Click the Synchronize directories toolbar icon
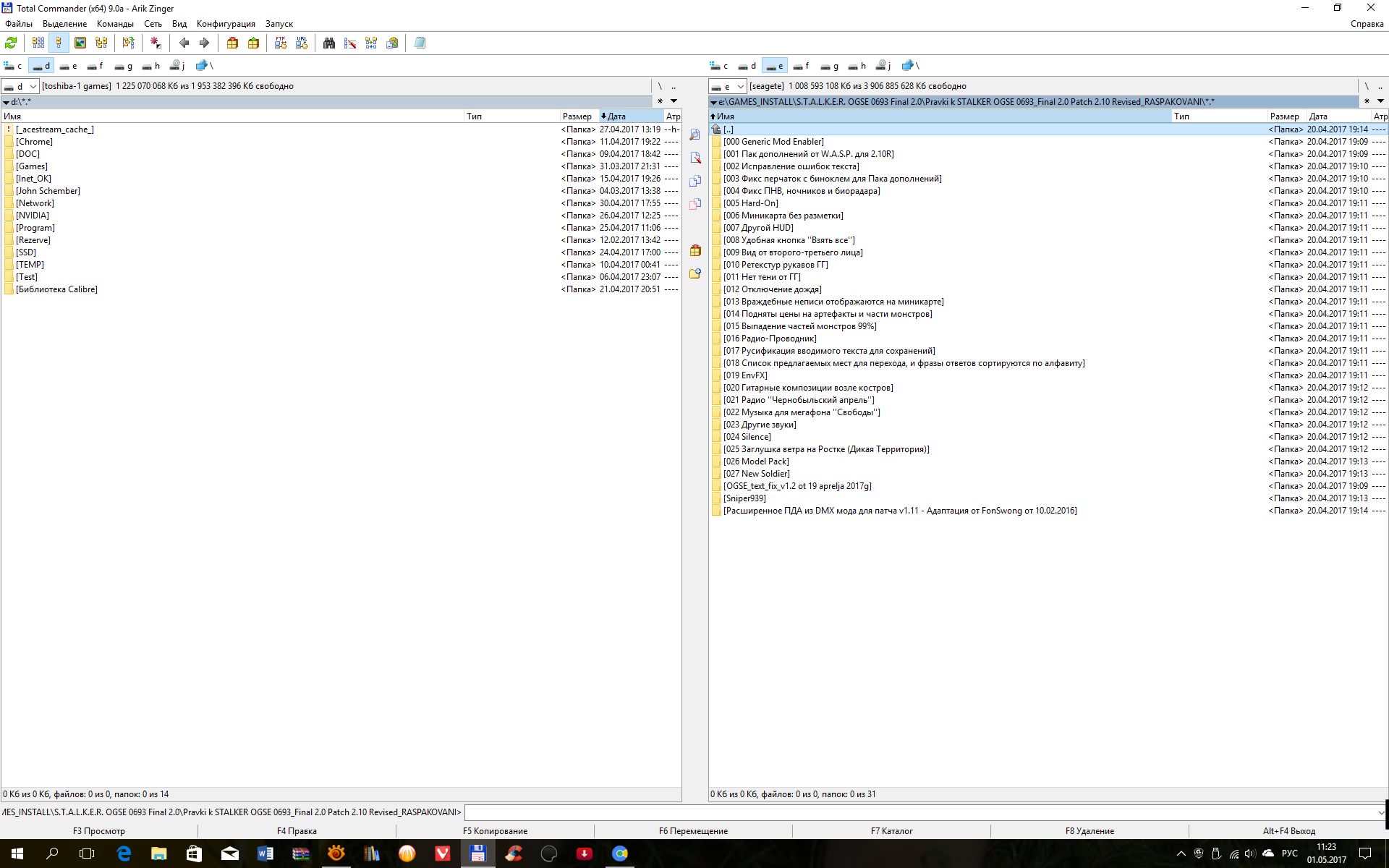Screen dimensions: 1389x868 [371, 43]
